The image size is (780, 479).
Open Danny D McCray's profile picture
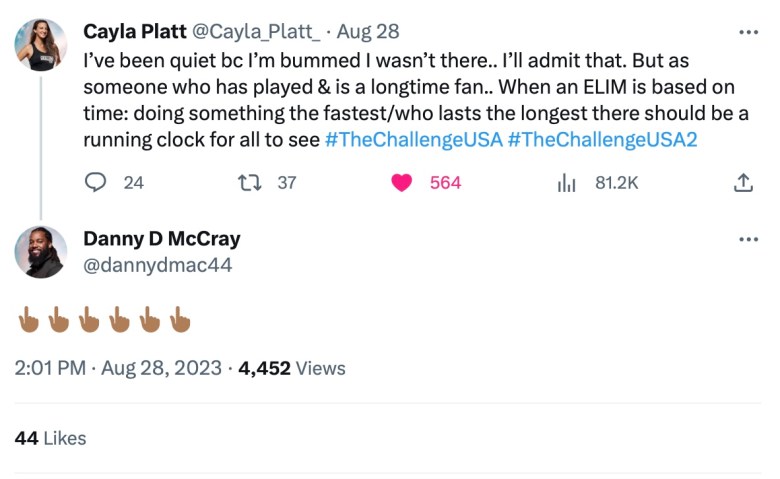tap(40, 252)
